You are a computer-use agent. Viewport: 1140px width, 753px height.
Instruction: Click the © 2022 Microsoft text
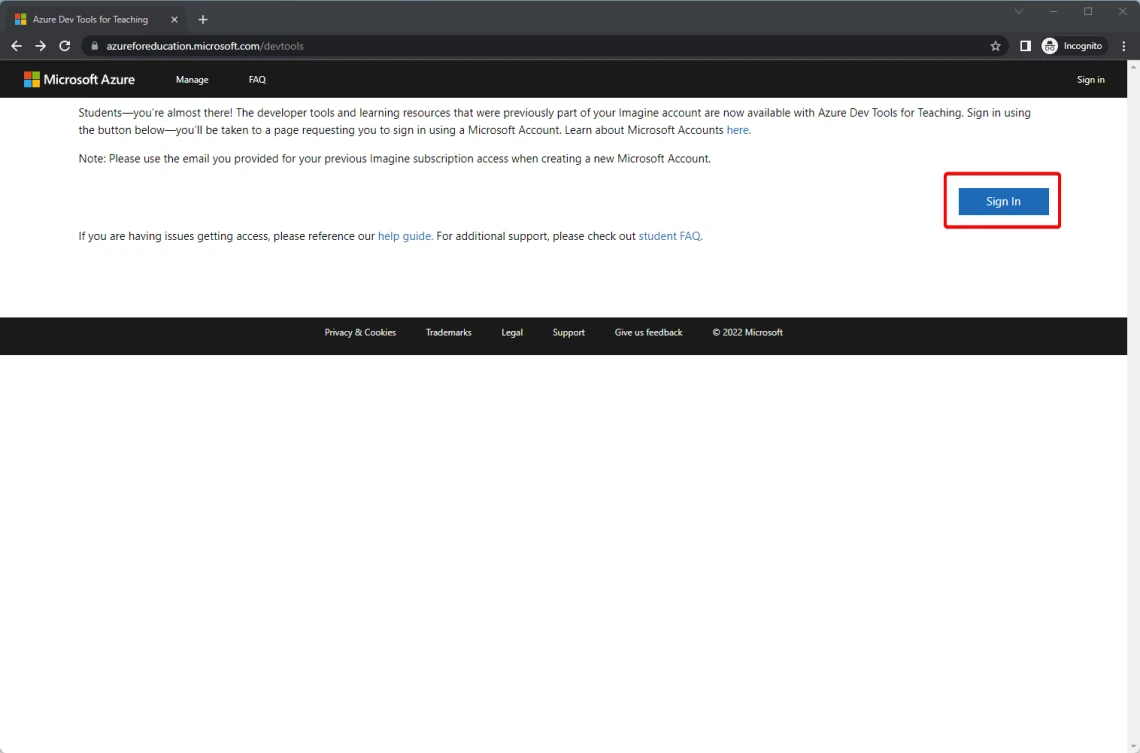[x=747, y=332]
